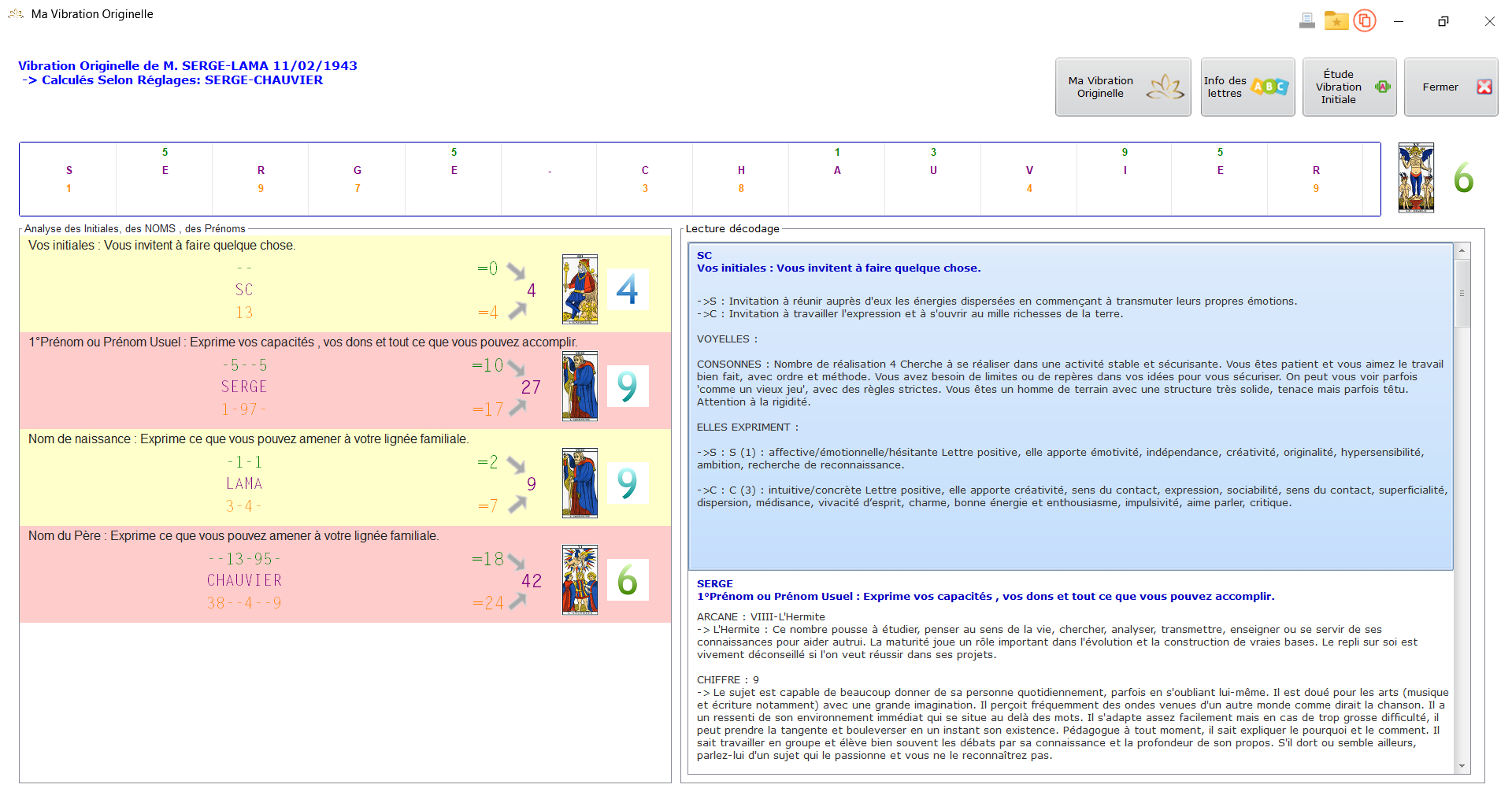Screen dimensions: 1512x803
Task: Click the app logo icon in the title bar
Action: pyautogui.click(x=16, y=14)
